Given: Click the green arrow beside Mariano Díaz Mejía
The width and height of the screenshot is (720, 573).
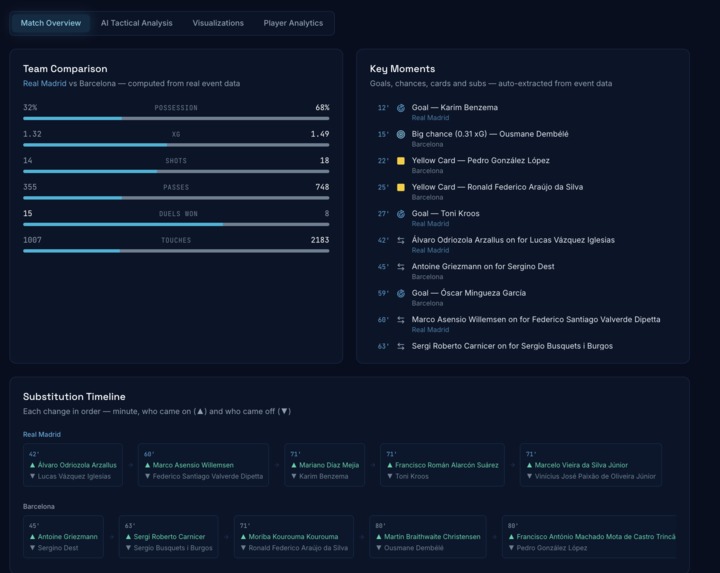Looking at the screenshot, I should (x=294, y=465).
